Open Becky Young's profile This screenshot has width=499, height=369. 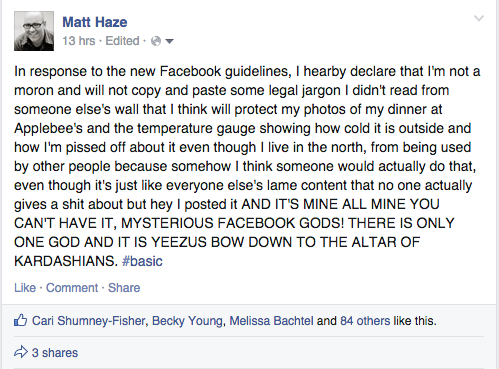(187, 321)
